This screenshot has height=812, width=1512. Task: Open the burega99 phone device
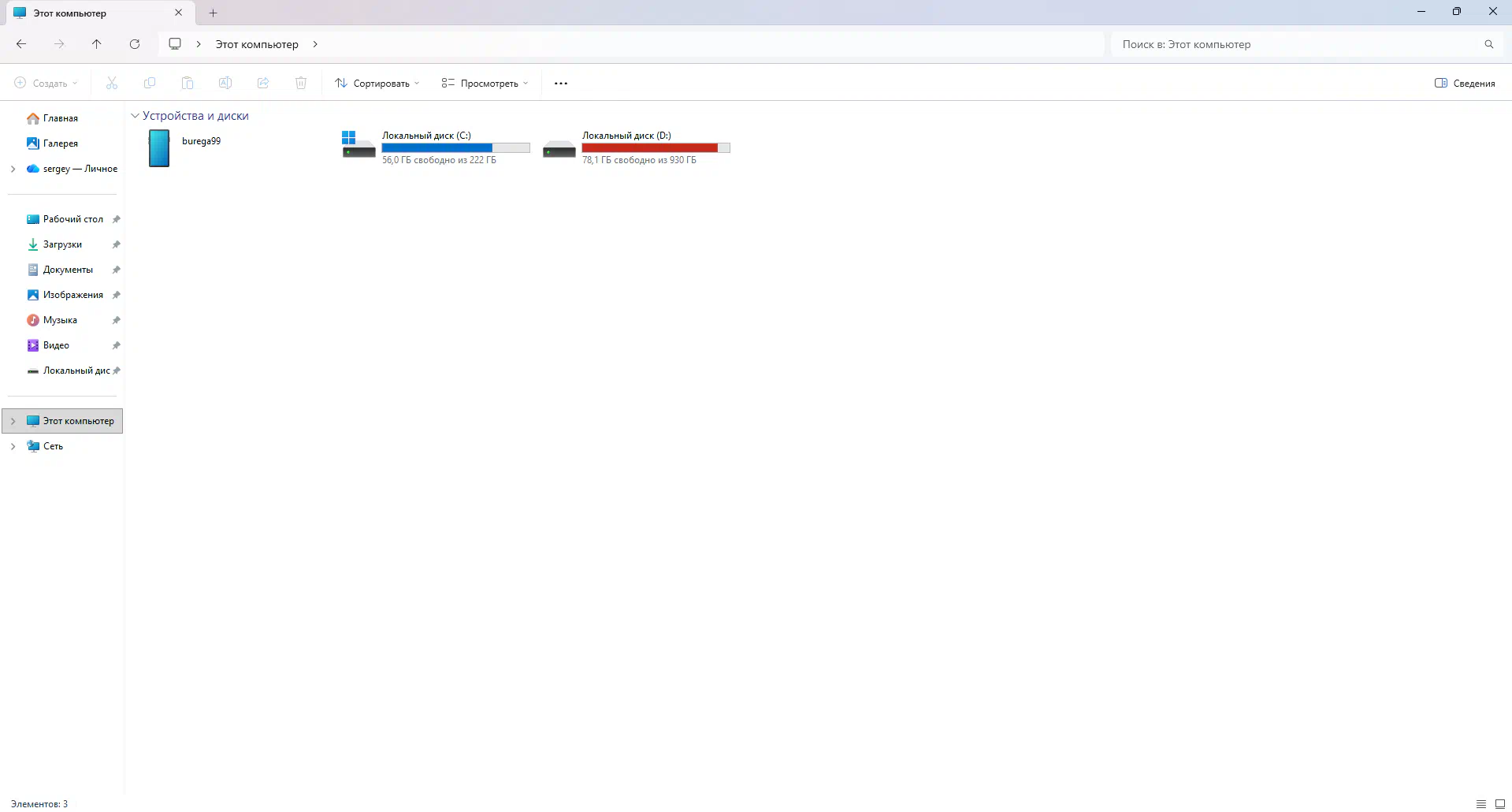(x=159, y=148)
